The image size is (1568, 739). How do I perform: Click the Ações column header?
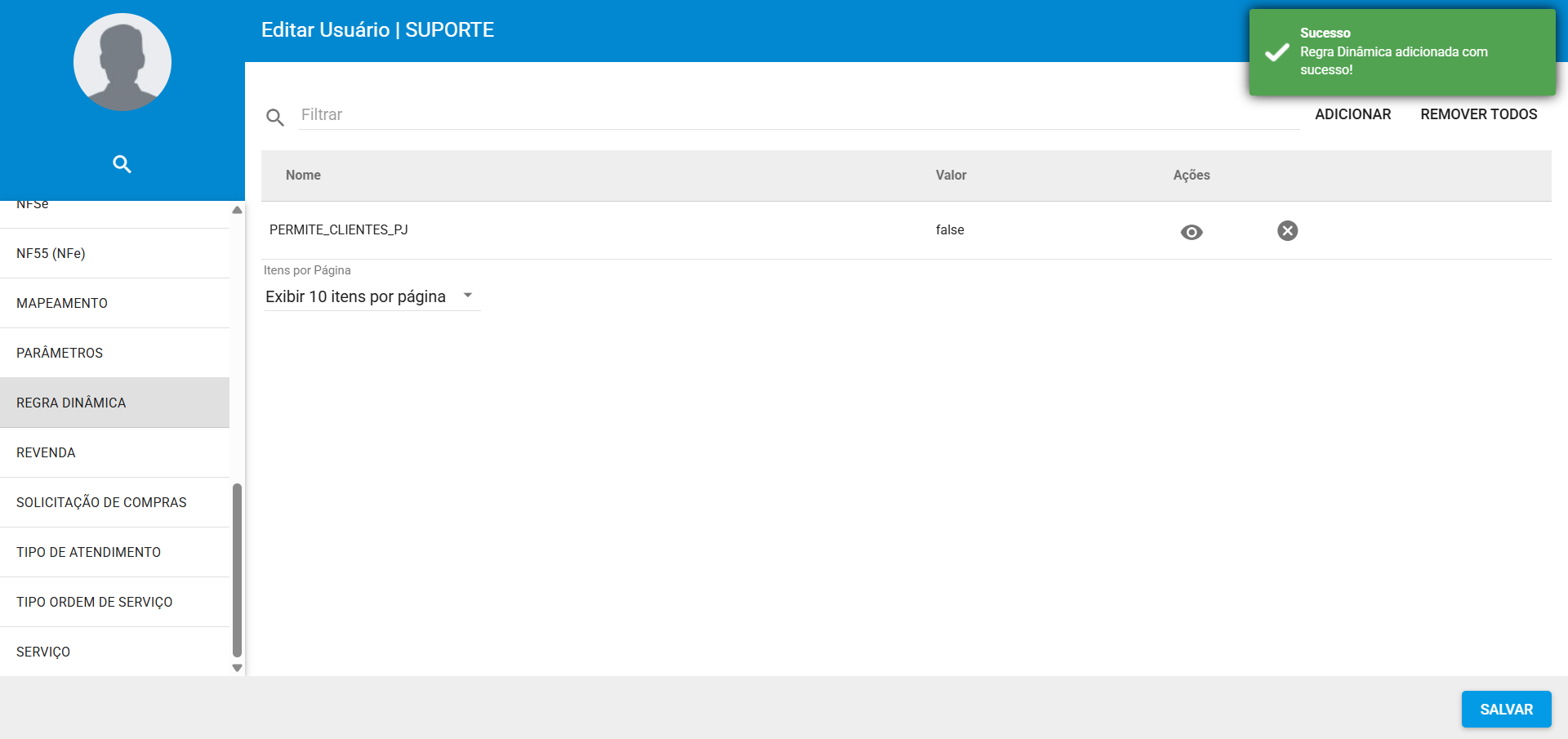[x=1192, y=175]
